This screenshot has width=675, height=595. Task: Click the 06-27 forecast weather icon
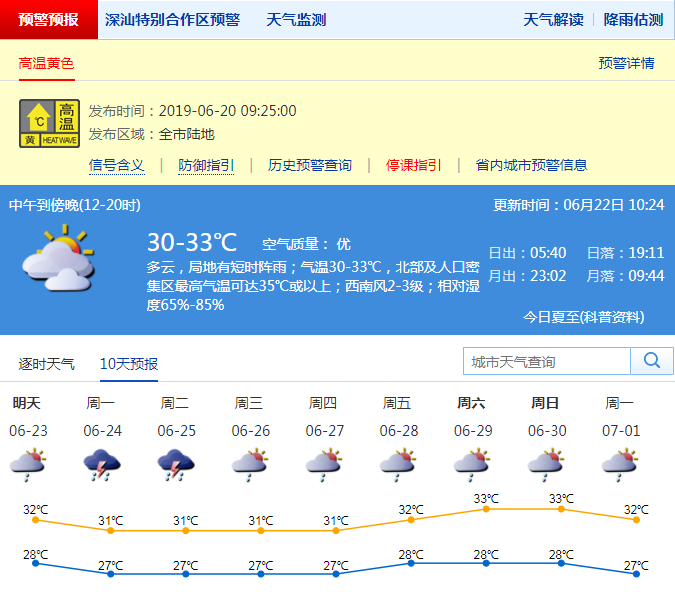pos(323,466)
